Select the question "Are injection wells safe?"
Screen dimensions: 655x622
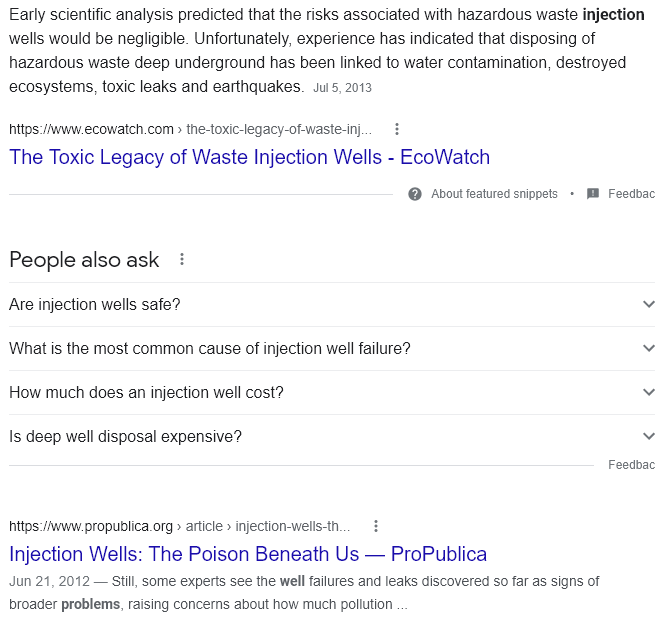coord(95,305)
